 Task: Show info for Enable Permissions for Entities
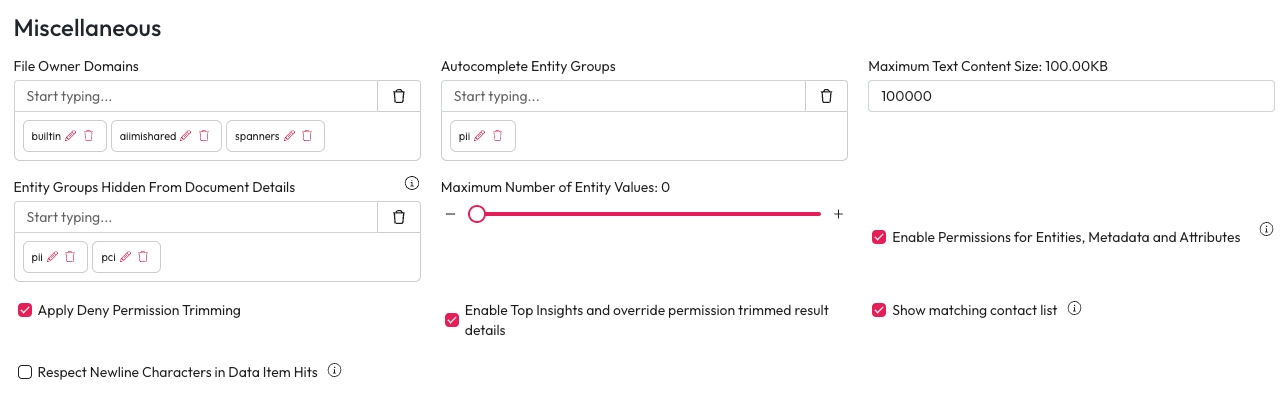(1266, 229)
